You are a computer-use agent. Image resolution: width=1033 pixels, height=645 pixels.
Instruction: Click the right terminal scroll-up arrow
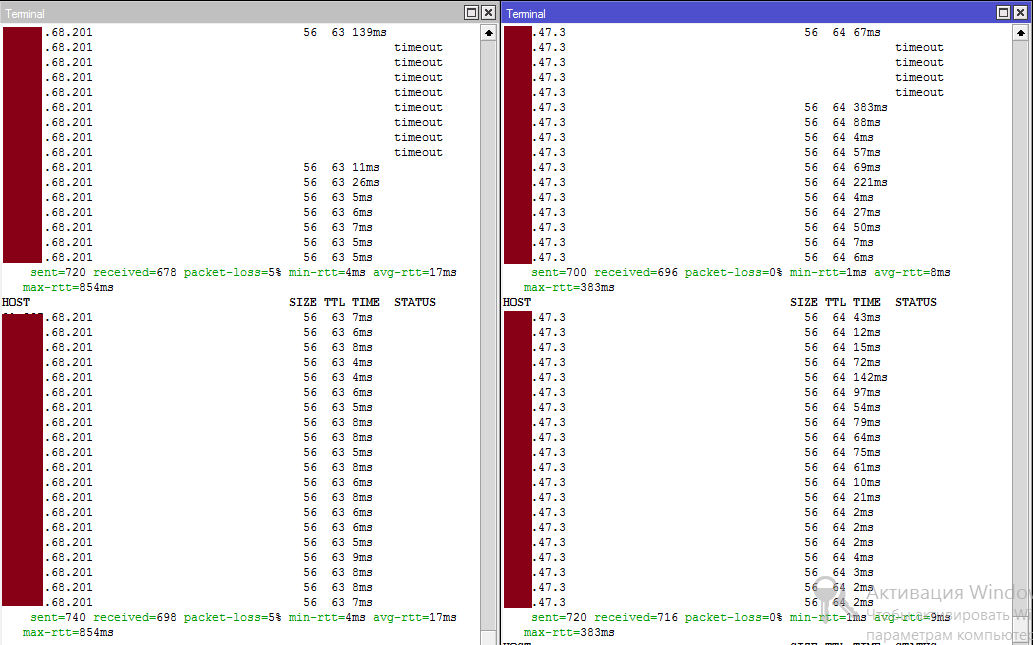(x=1020, y=33)
